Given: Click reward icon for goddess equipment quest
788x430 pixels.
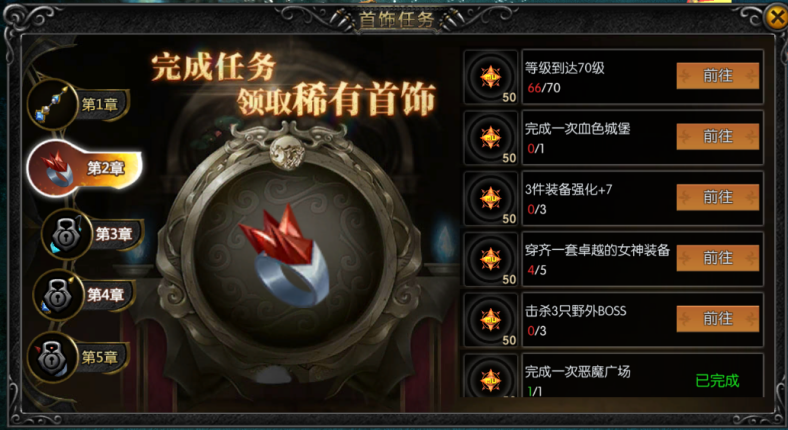Looking at the screenshot, I should [490, 259].
